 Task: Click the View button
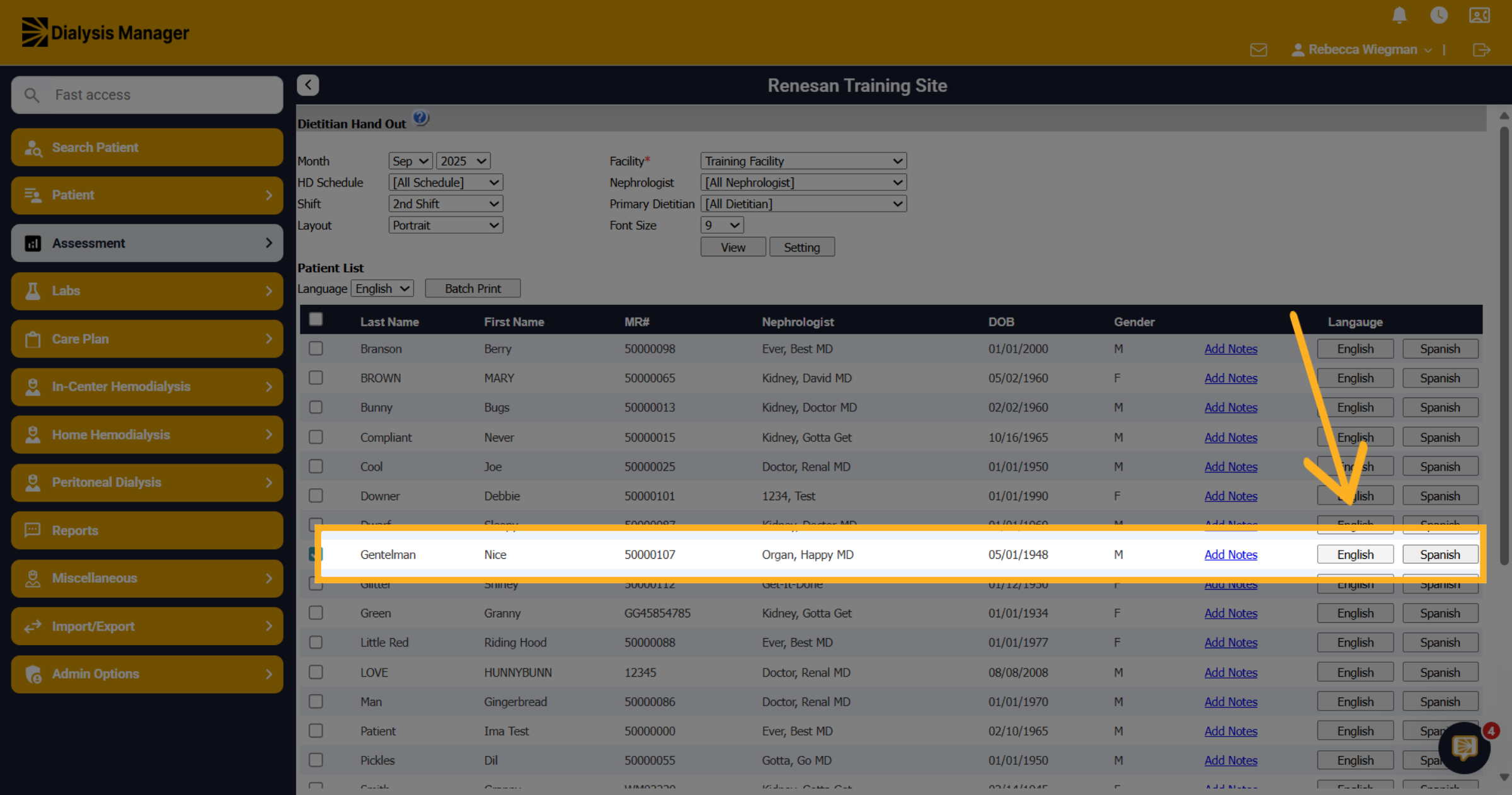pyautogui.click(x=733, y=248)
